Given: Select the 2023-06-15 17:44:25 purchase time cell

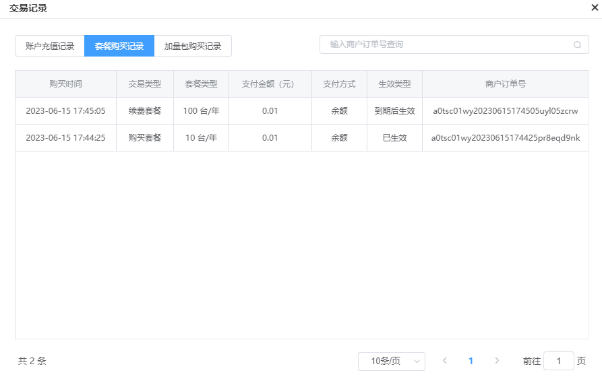Looking at the screenshot, I should [66, 138].
